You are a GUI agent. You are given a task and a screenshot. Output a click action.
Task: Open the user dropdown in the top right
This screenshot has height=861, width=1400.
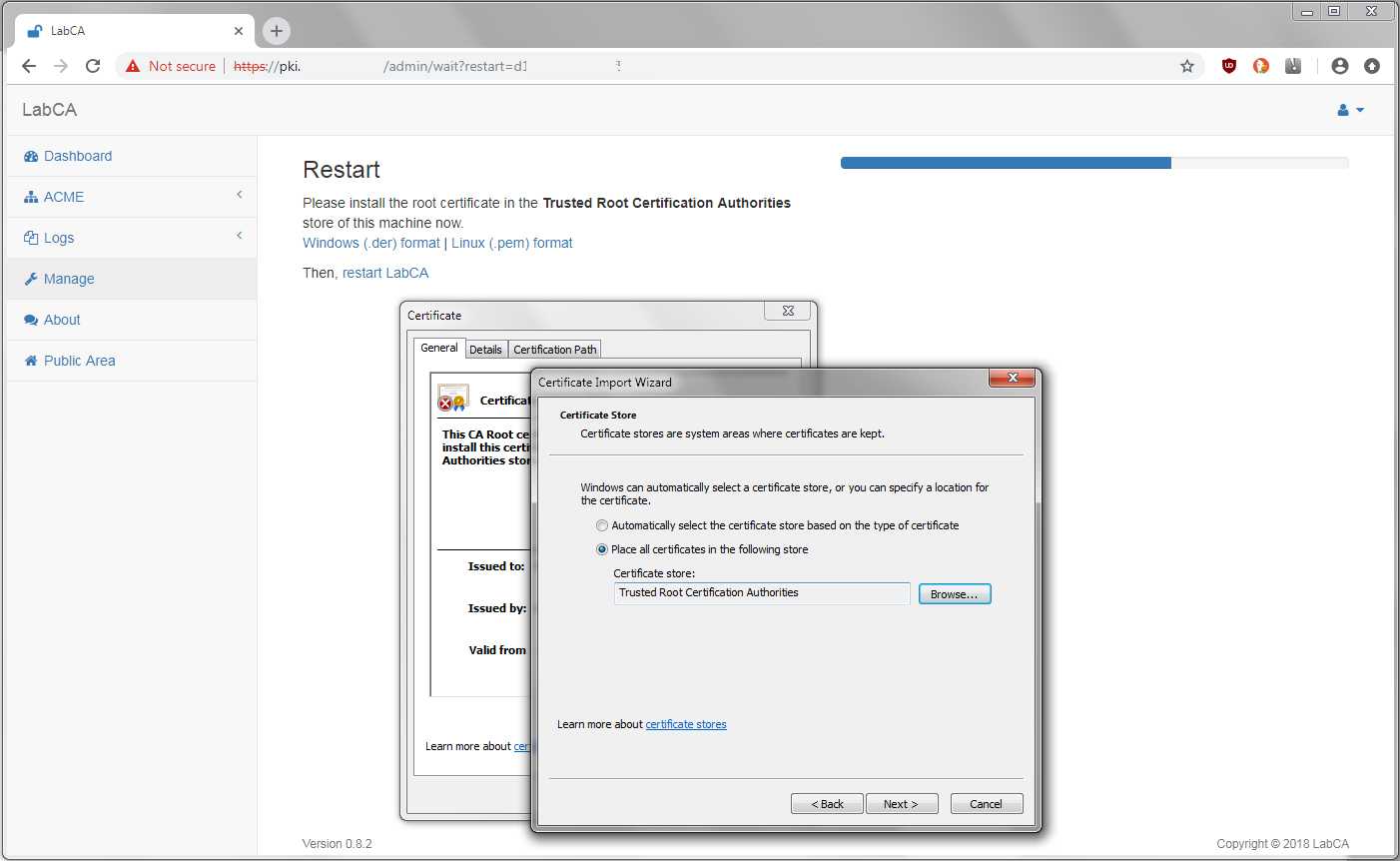coord(1349,110)
